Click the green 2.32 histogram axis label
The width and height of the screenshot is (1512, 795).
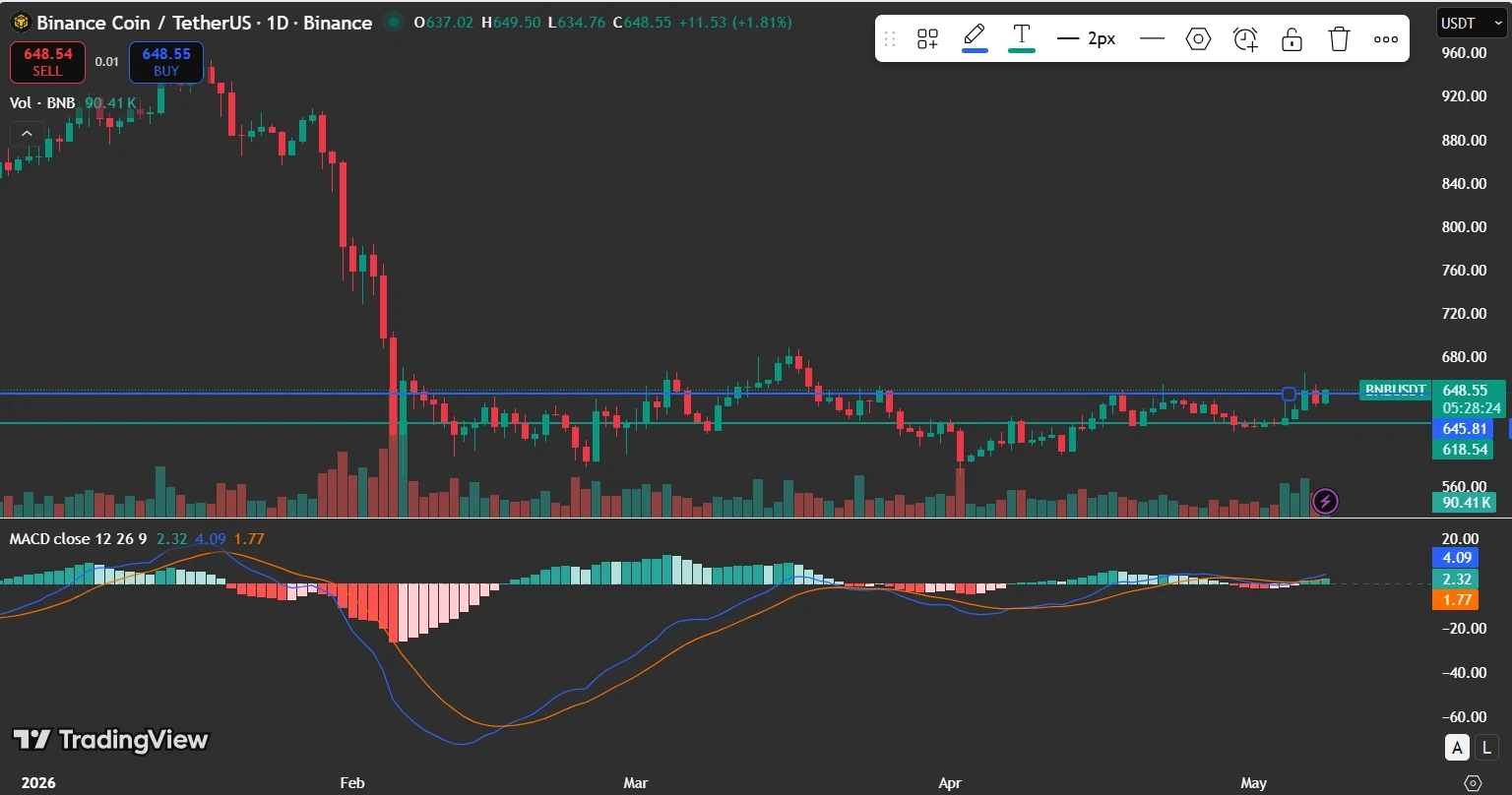click(x=1455, y=579)
